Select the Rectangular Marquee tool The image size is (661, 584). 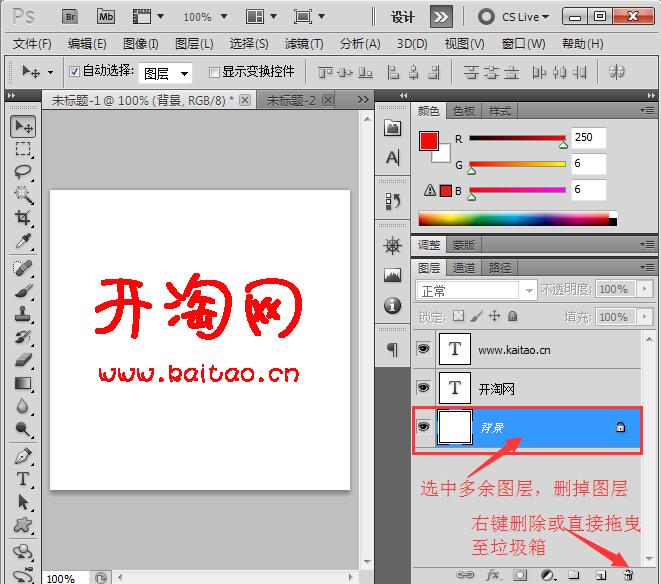(x=23, y=149)
